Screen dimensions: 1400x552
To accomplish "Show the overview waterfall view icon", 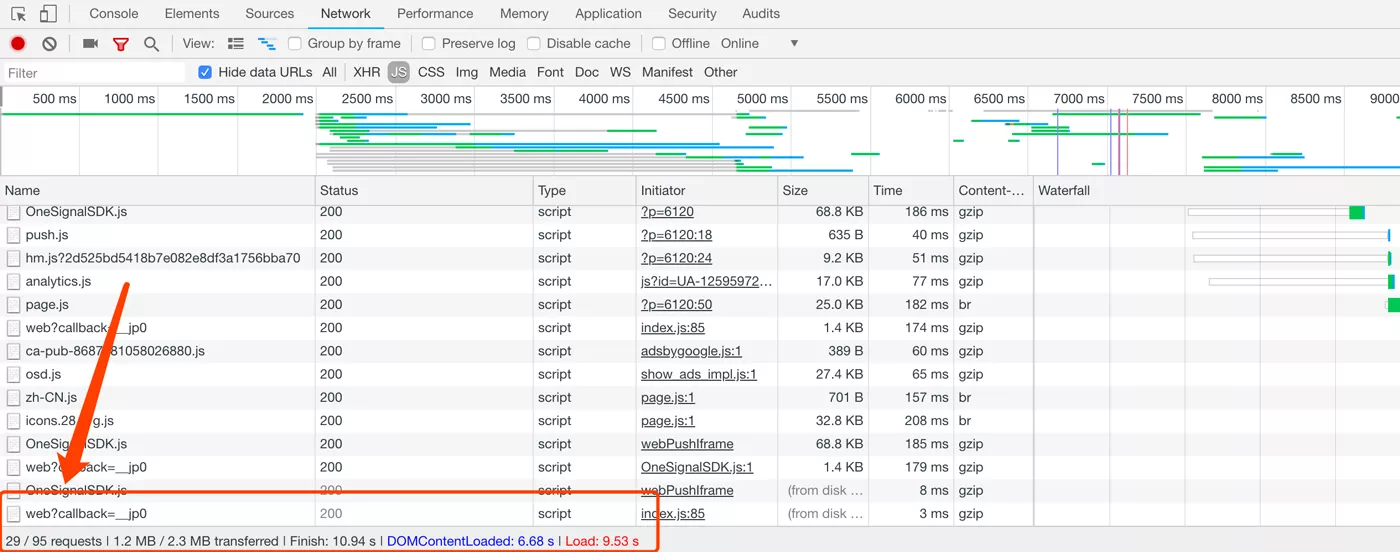I will pyautogui.click(x=267, y=44).
